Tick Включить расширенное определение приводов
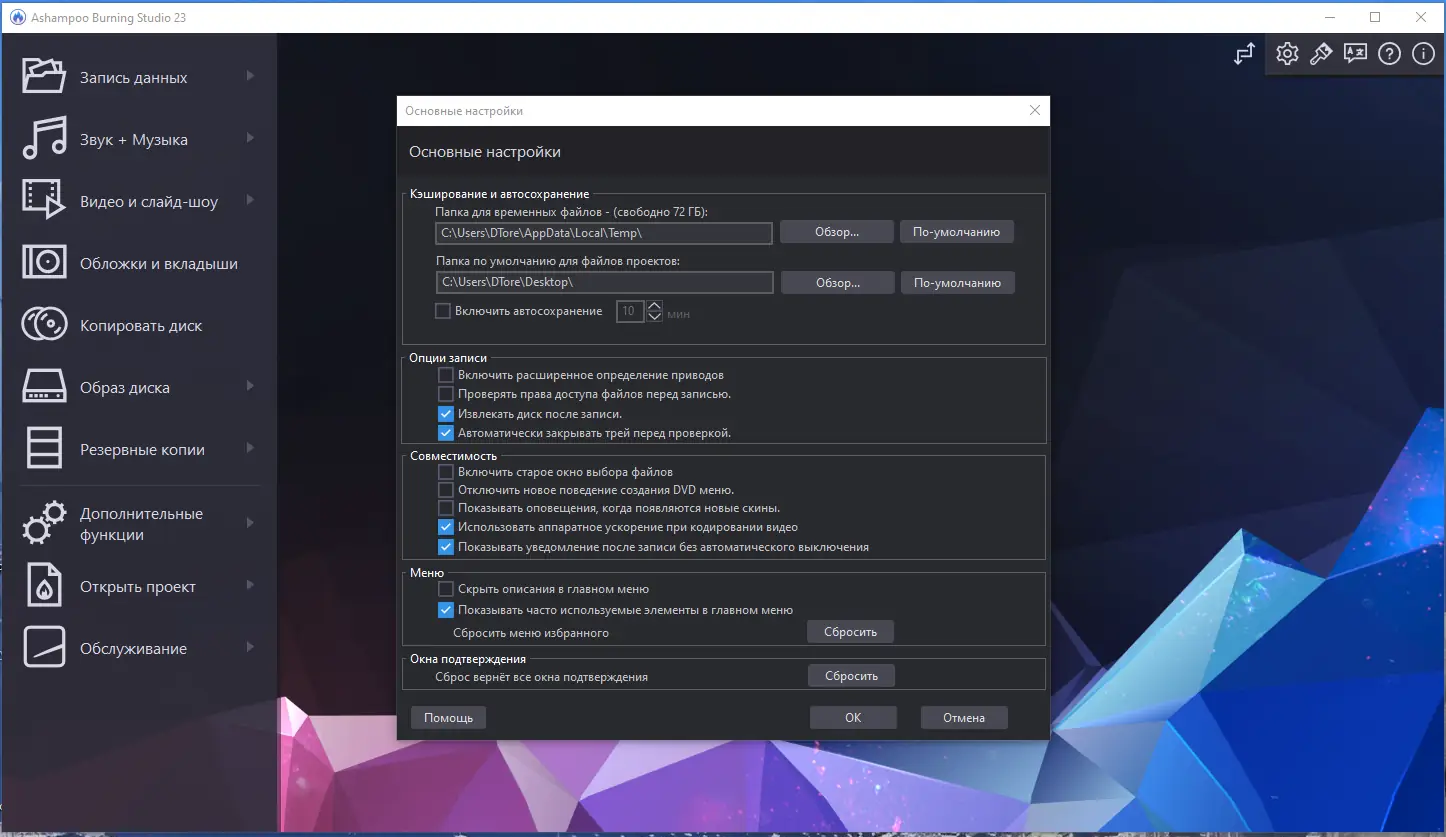Image resolution: width=1446 pixels, height=837 pixels. 446,375
